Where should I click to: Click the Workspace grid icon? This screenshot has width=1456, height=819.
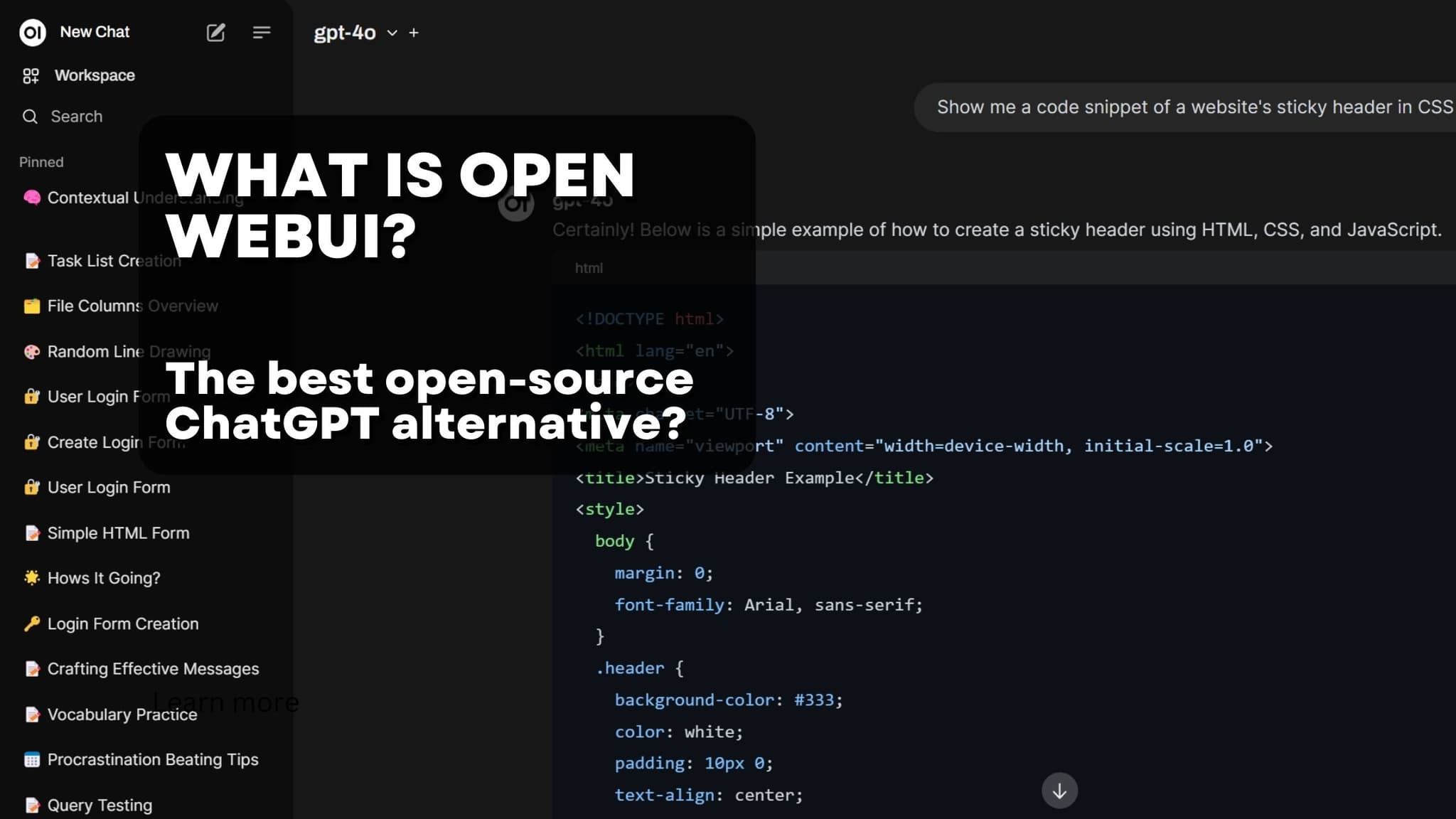[x=31, y=75]
